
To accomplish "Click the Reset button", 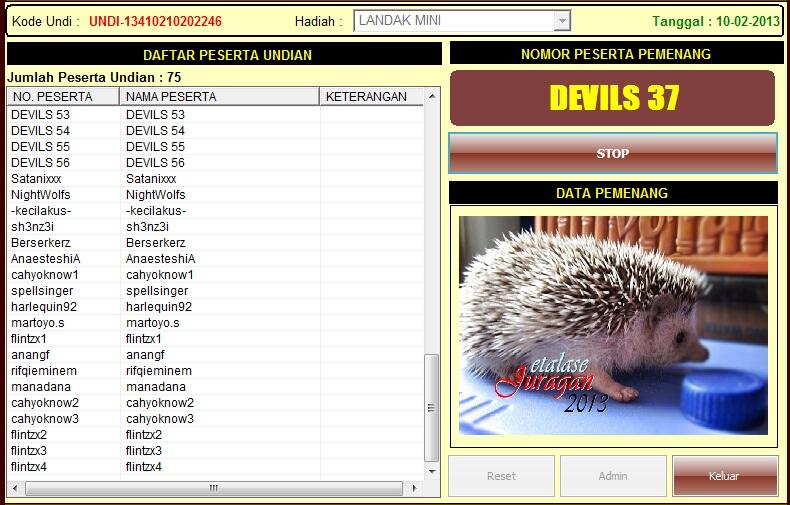I will pos(501,476).
